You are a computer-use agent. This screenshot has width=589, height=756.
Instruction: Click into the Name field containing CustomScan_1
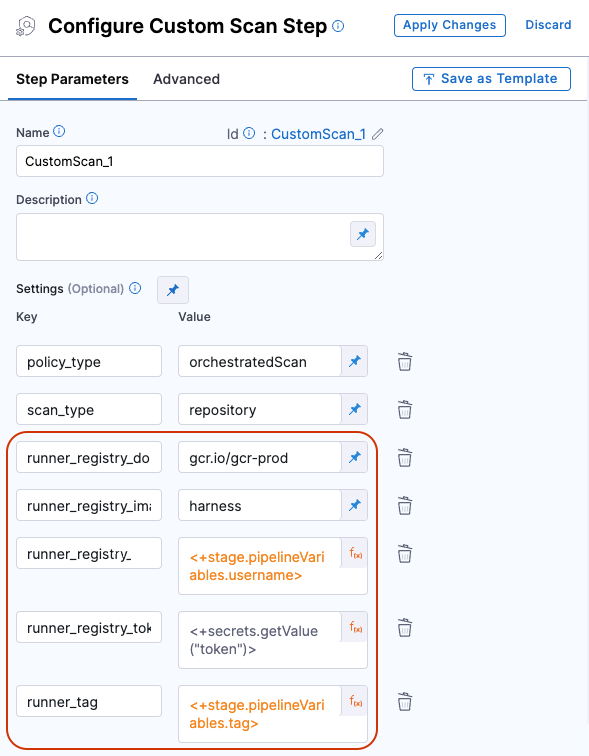point(200,161)
